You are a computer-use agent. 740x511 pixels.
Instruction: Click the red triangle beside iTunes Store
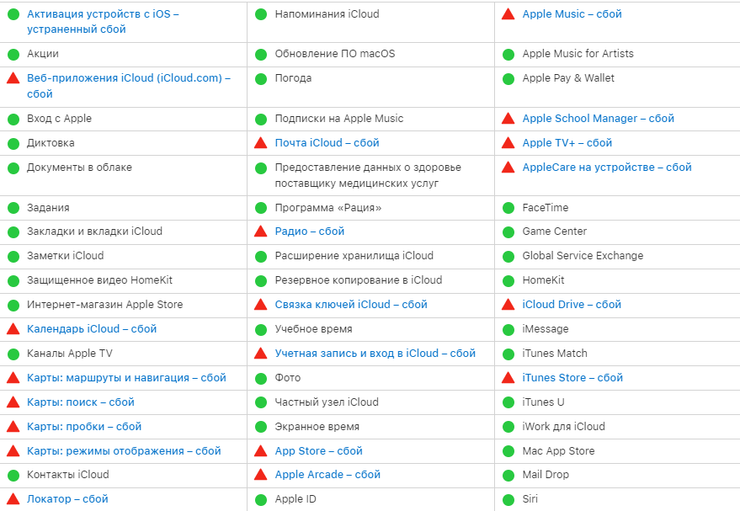pyautogui.click(x=508, y=378)
